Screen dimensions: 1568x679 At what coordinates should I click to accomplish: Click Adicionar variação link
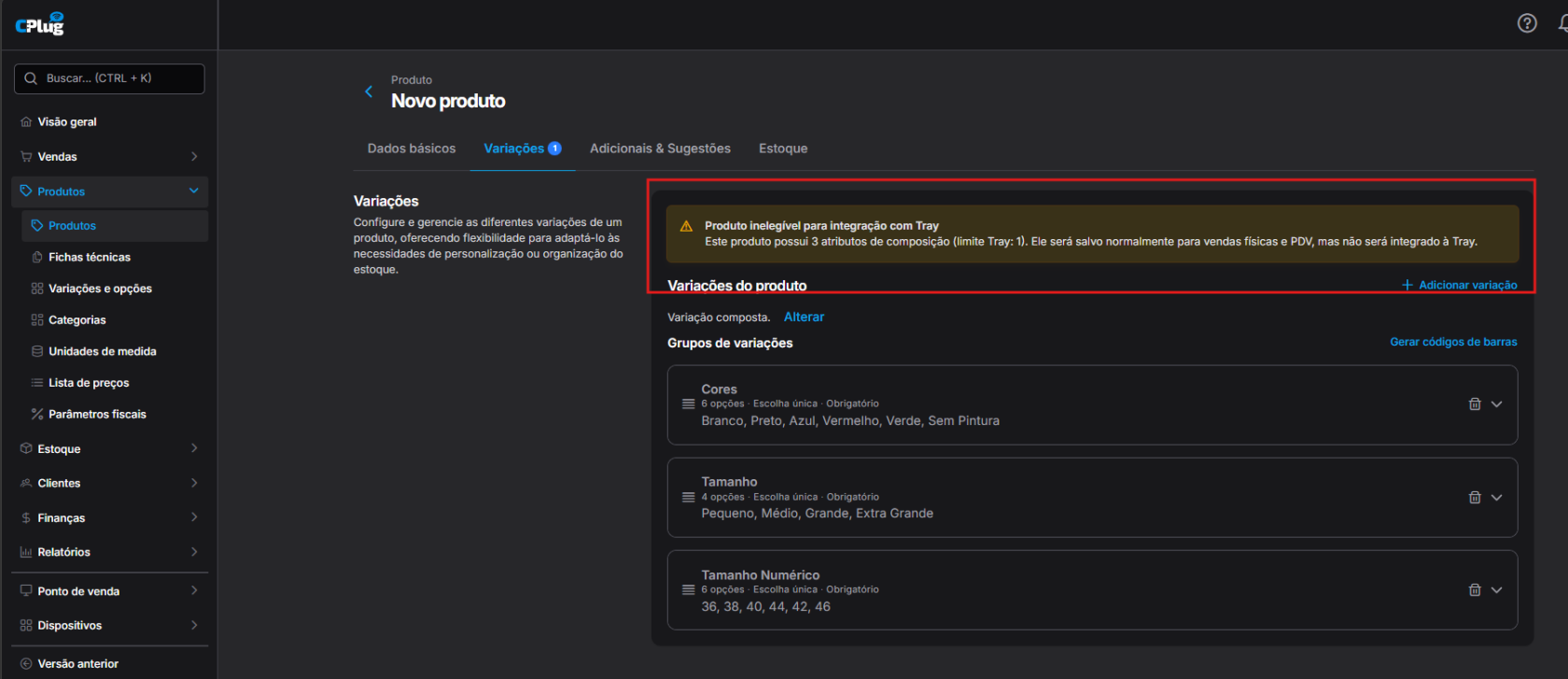click(1459, 285)
